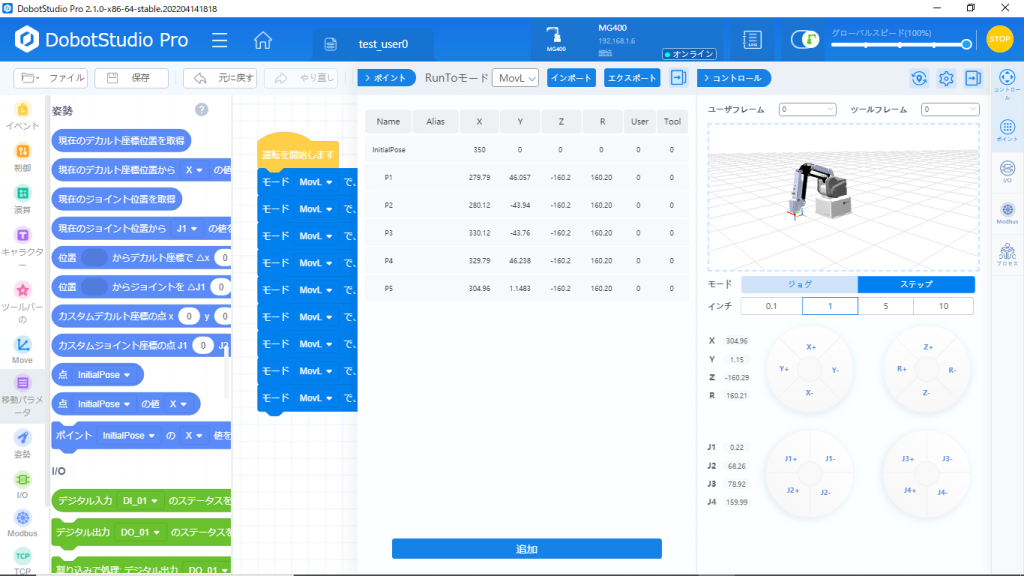Open the Move block category
Screen dimensions: 1024x576
(23, 350)
